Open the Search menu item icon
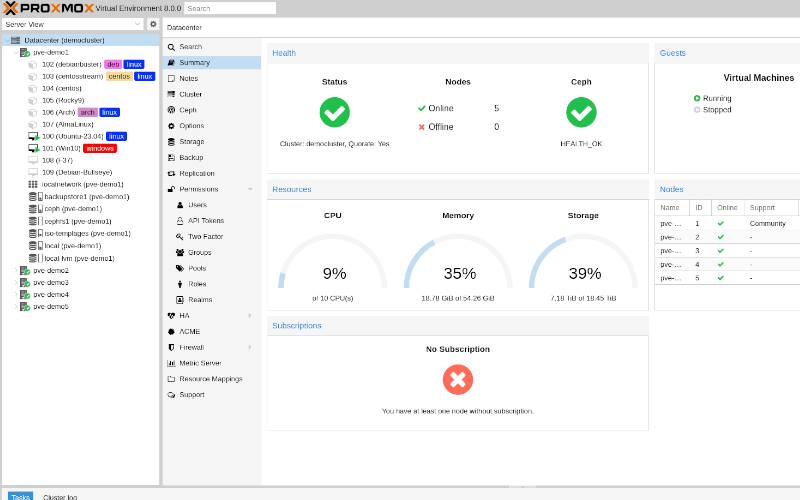The height and width of the screenshot is (500, 800). click(x=171, y=47)
